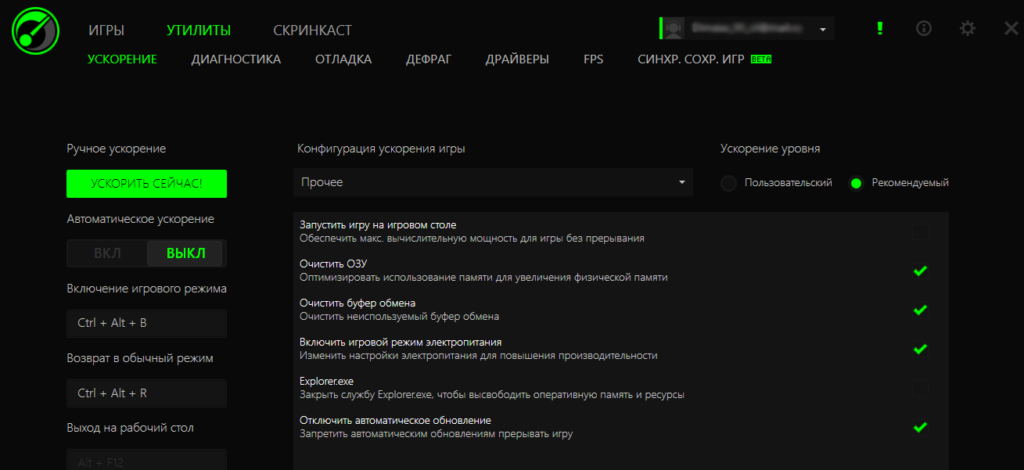
Task: Toggle the Очистить буфер обмена checkmark
Action: click(x=920, y=310)
